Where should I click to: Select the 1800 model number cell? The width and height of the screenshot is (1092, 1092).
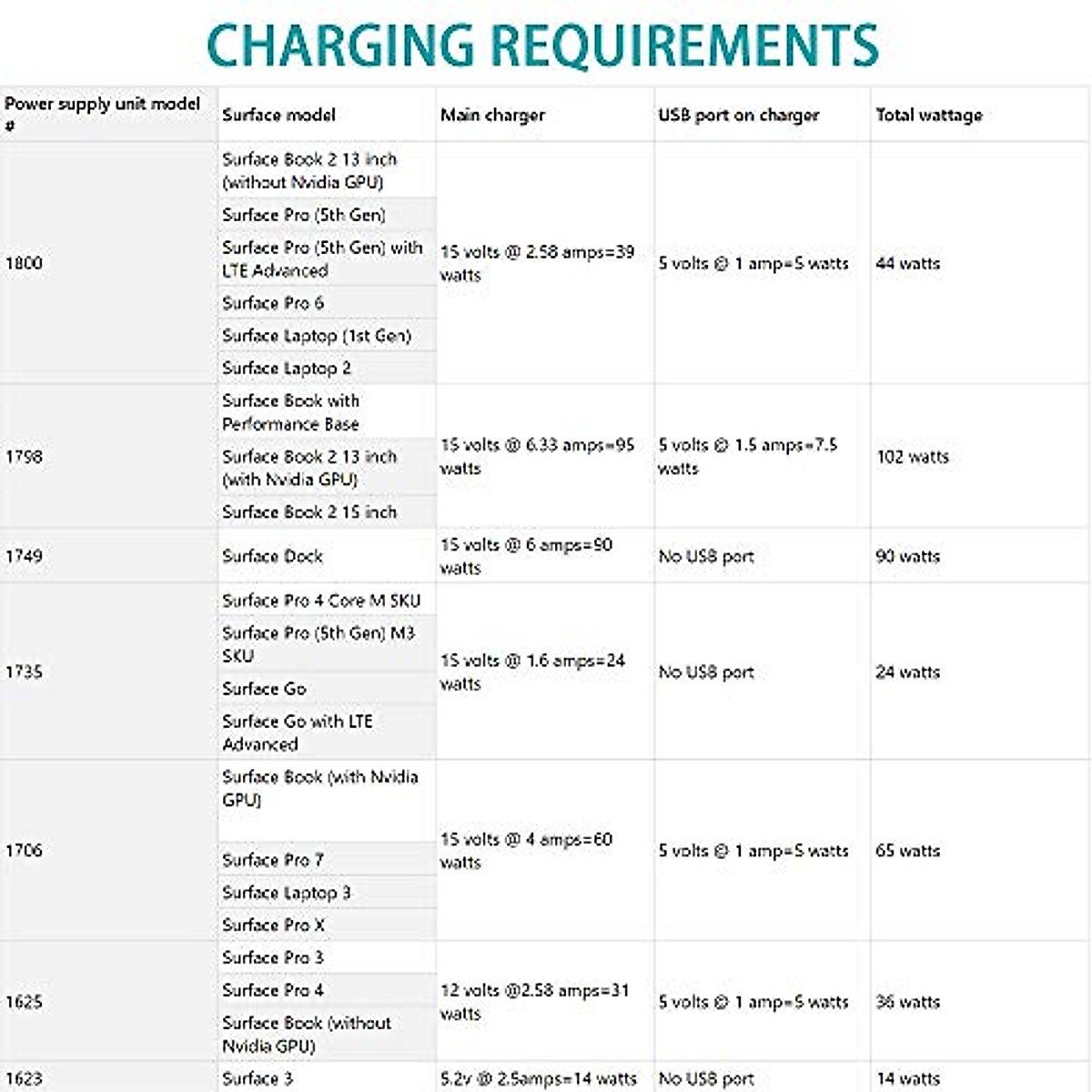pyautogui.click(x=24, y=263)
